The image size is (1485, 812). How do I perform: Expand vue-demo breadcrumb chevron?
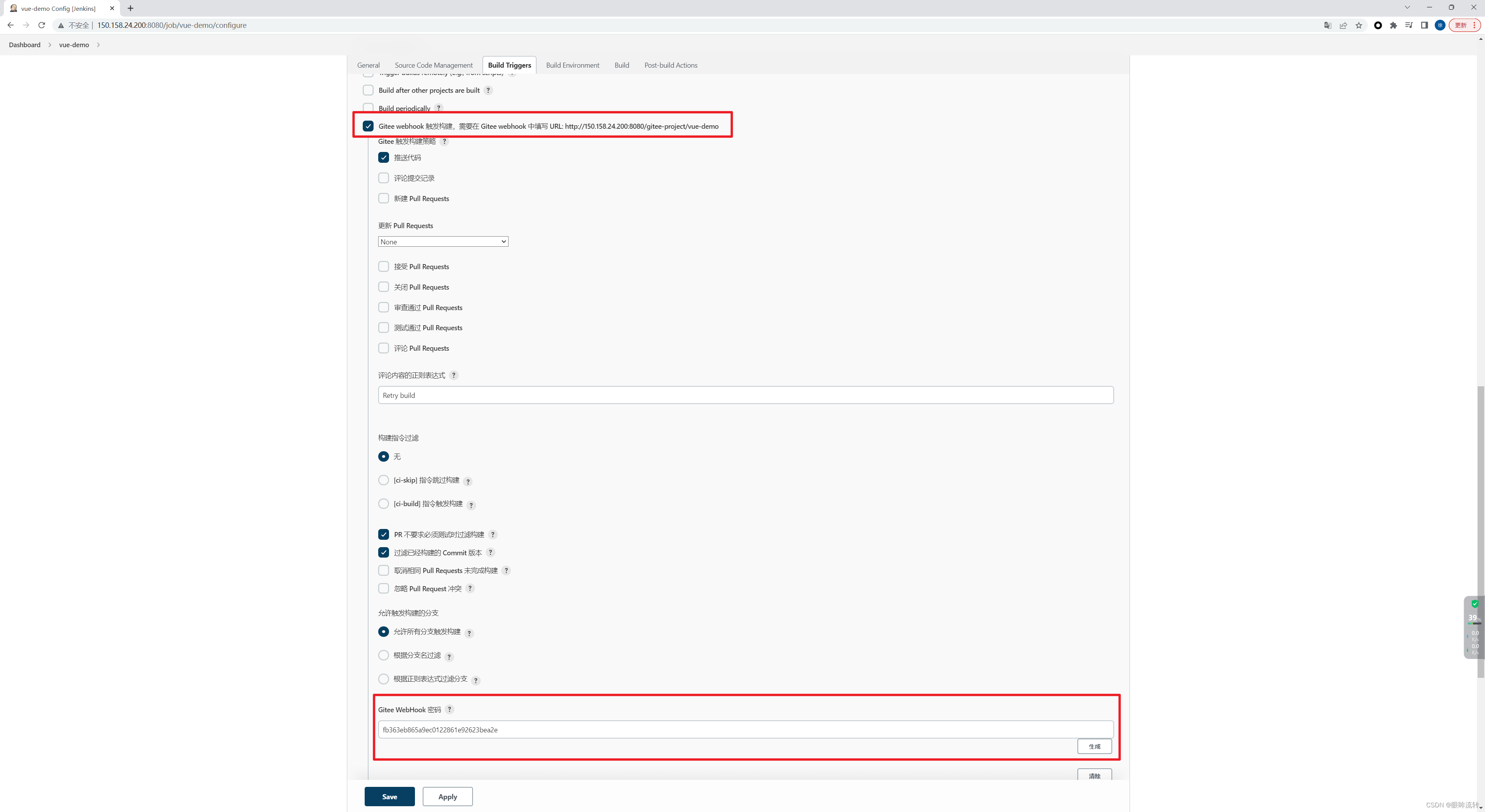coord(98,45)
